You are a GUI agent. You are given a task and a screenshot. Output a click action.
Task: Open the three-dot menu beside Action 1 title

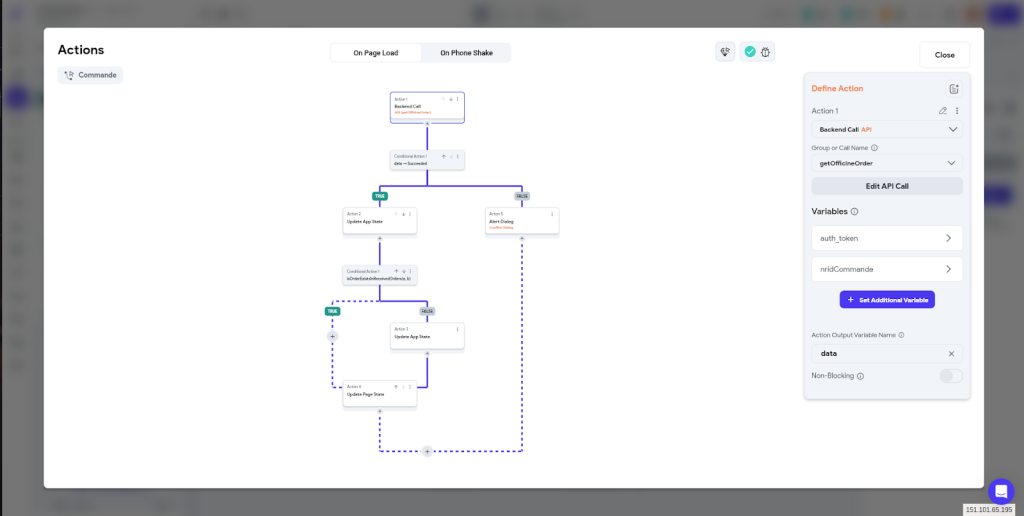[957, 111]
